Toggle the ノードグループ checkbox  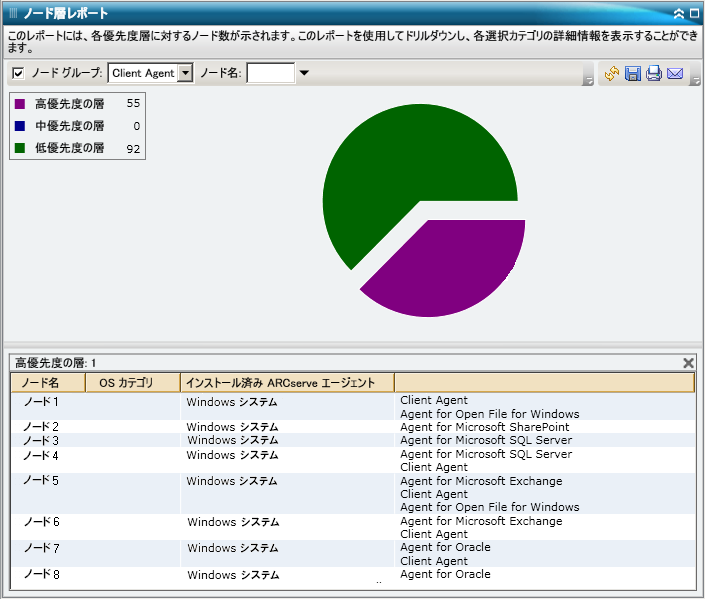pos(18,73)
